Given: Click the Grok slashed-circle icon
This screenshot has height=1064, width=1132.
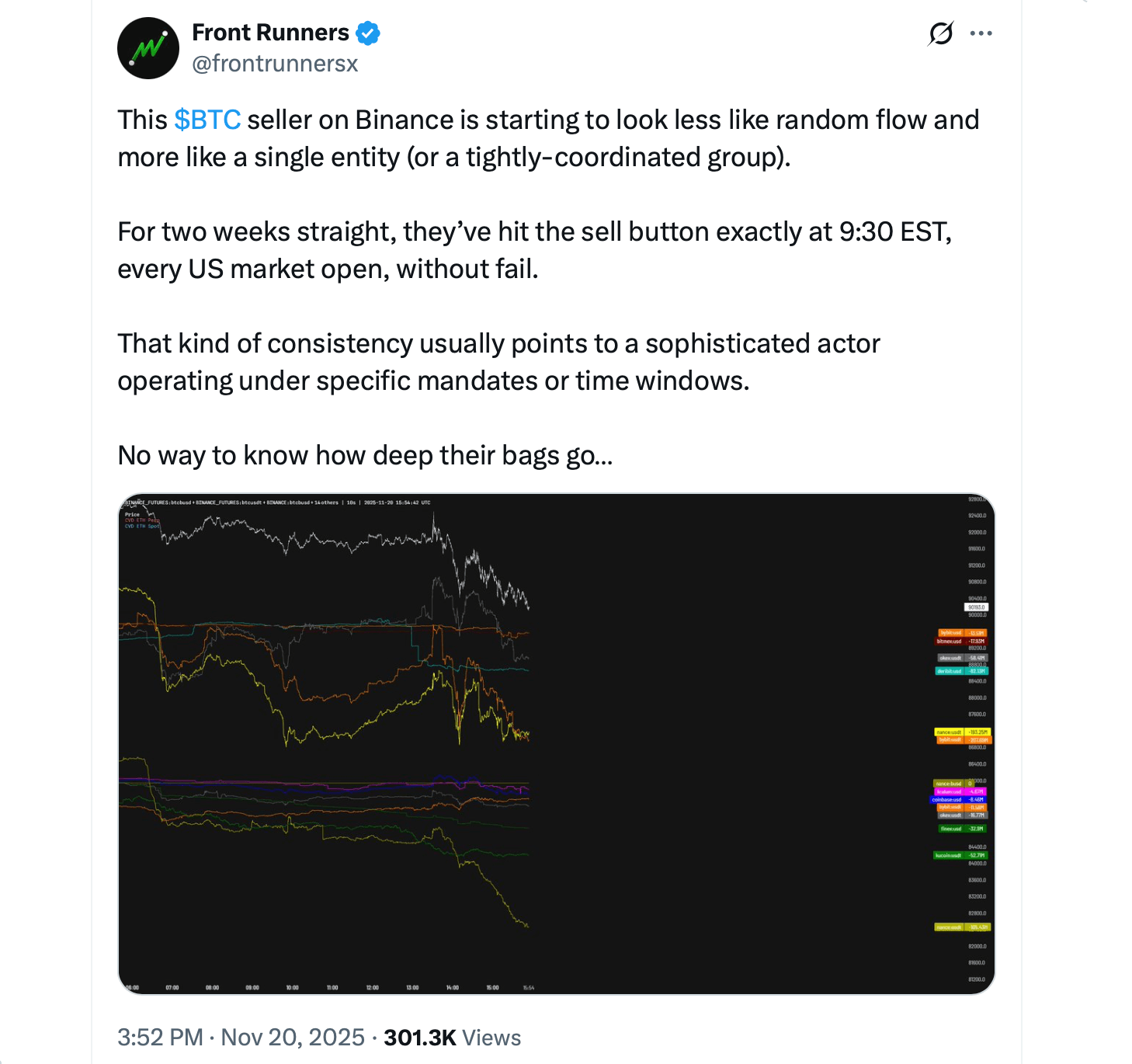Looking at the screenshot, I should (940, 33).
